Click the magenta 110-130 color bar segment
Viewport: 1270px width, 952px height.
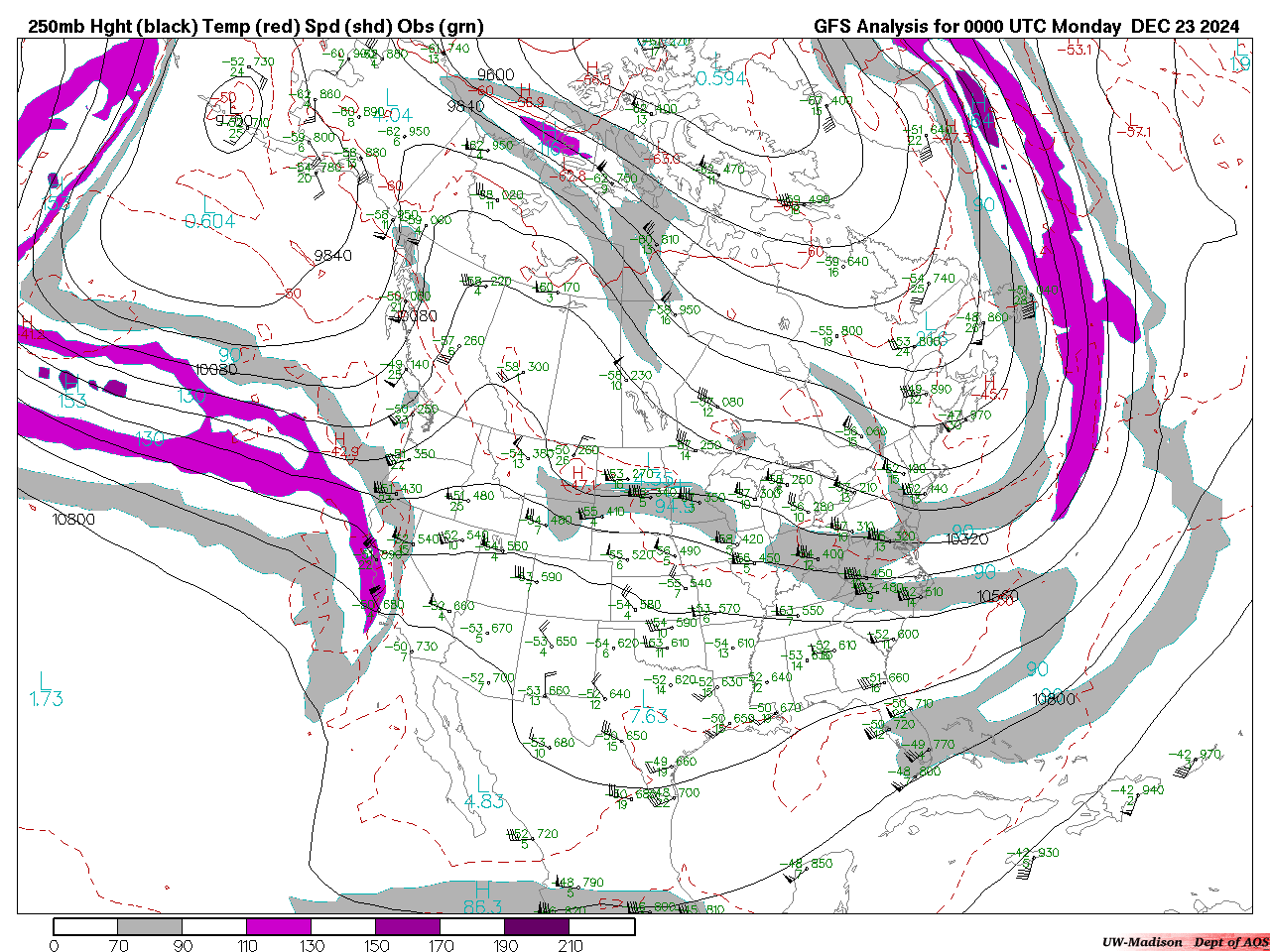279,927
